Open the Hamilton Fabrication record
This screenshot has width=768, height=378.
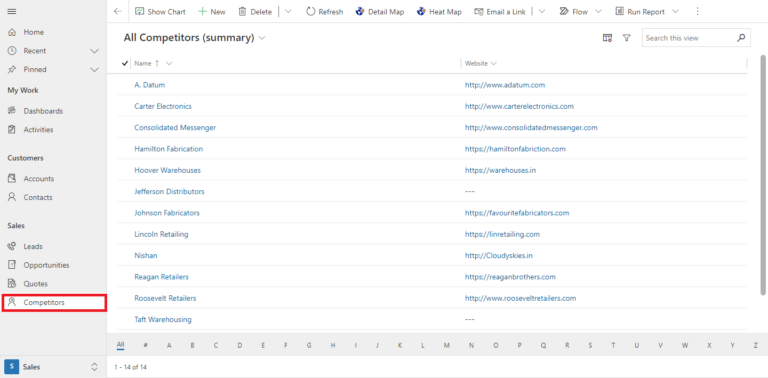click(x=168, y=149)
